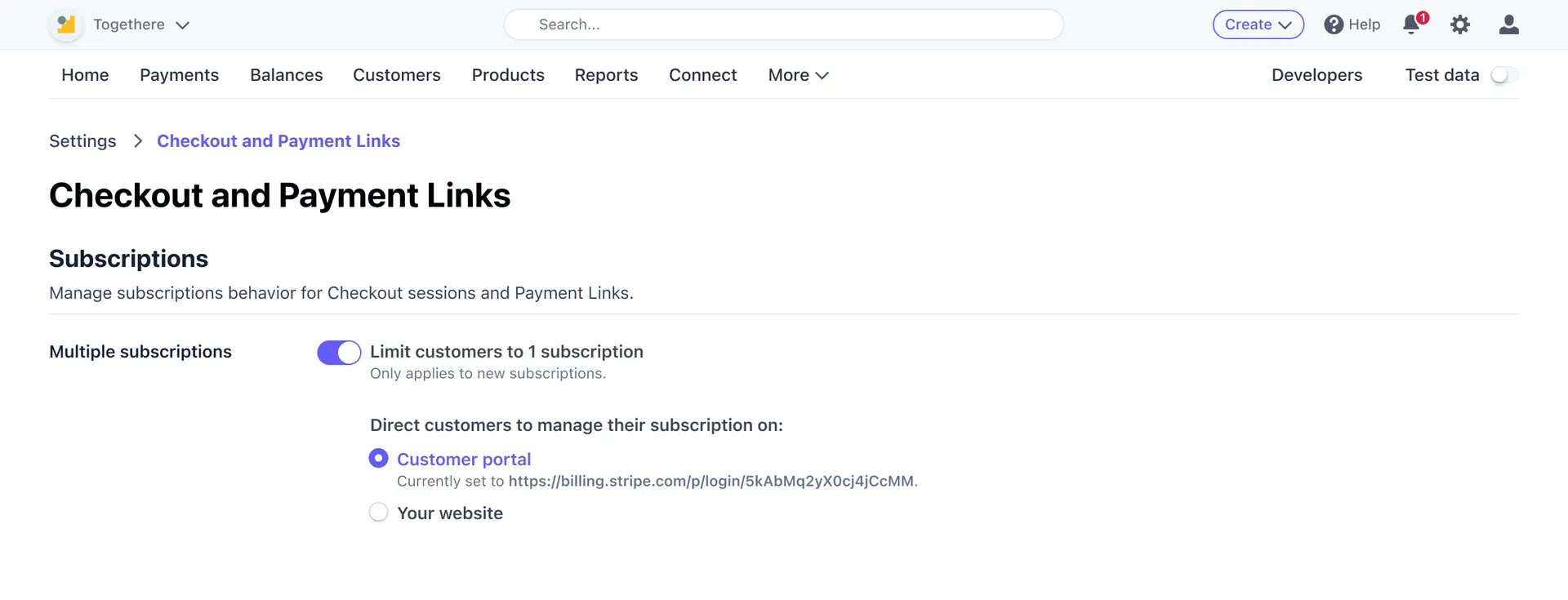Toggle the Test data switch
The height and width of the screenshot is (600, 1568).
coord(1503,75)
